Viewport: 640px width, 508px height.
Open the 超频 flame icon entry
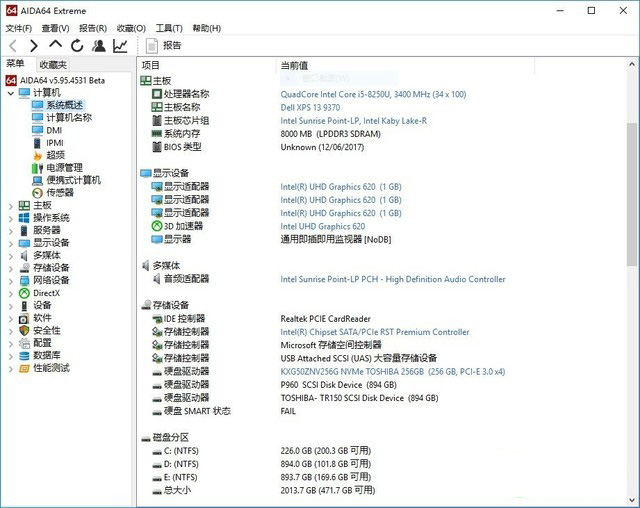coord(38,155)
